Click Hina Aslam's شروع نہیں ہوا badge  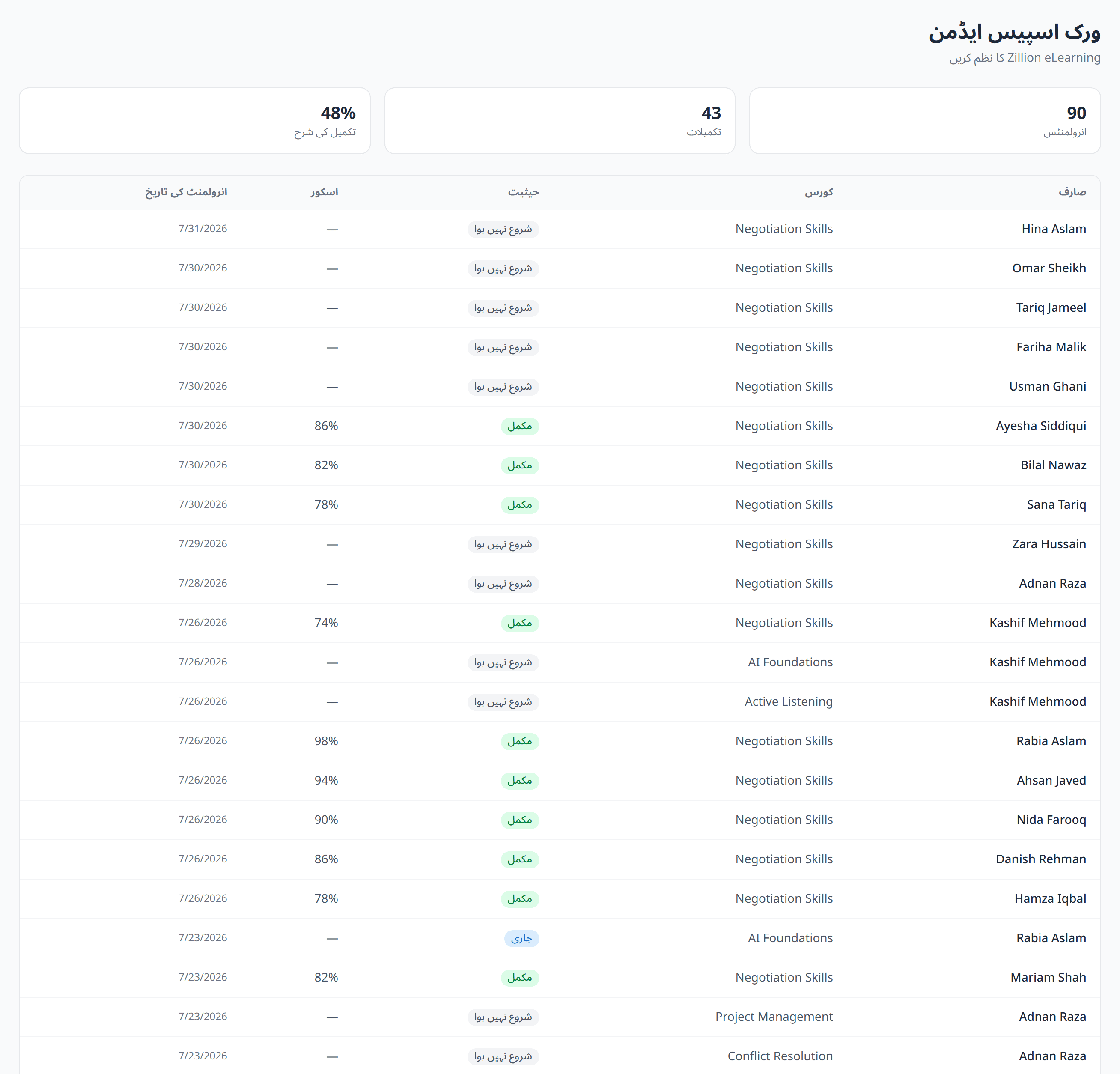click(503, 229)
